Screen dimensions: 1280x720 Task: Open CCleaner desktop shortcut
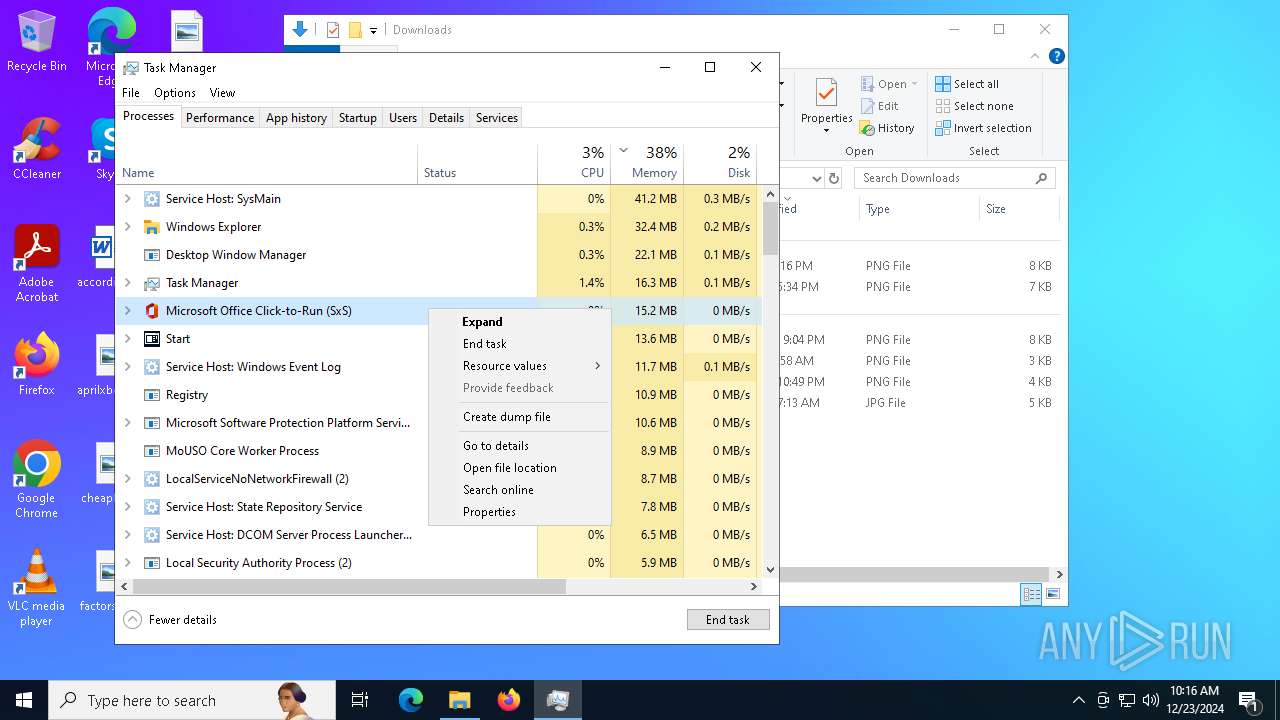(x=37, y=149)
